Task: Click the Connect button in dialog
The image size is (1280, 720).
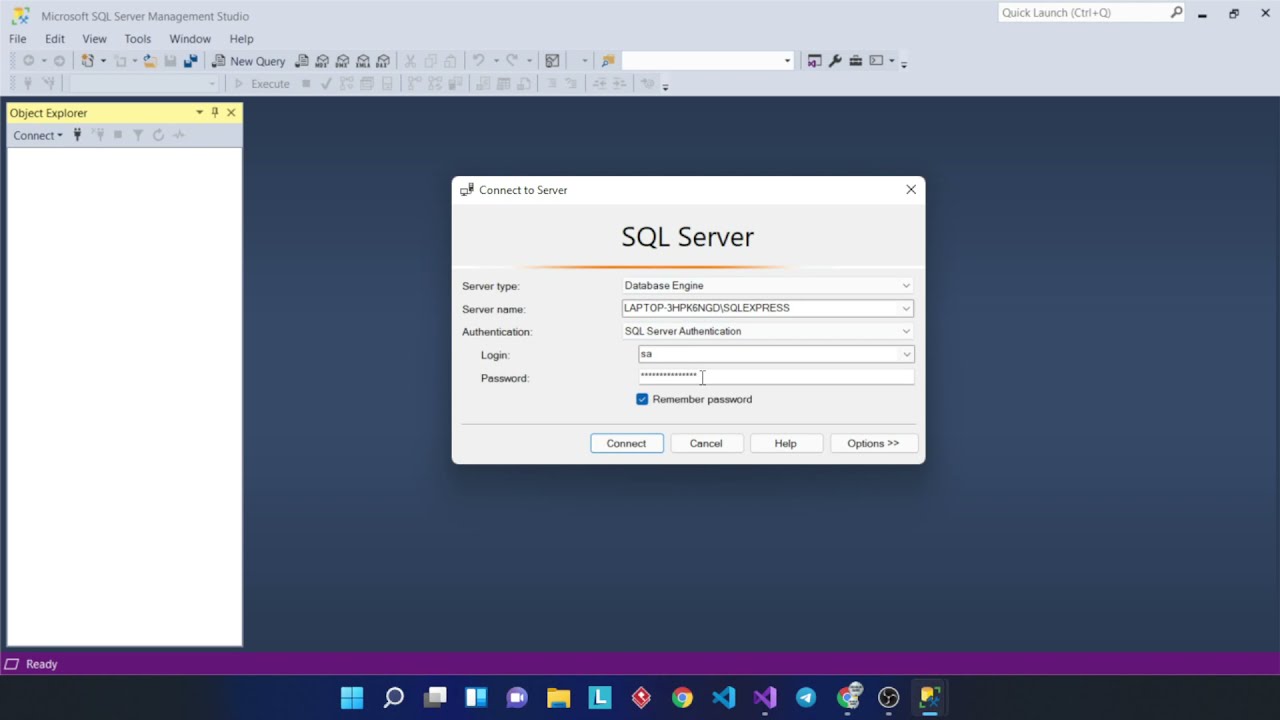Action: pos(627,443)
